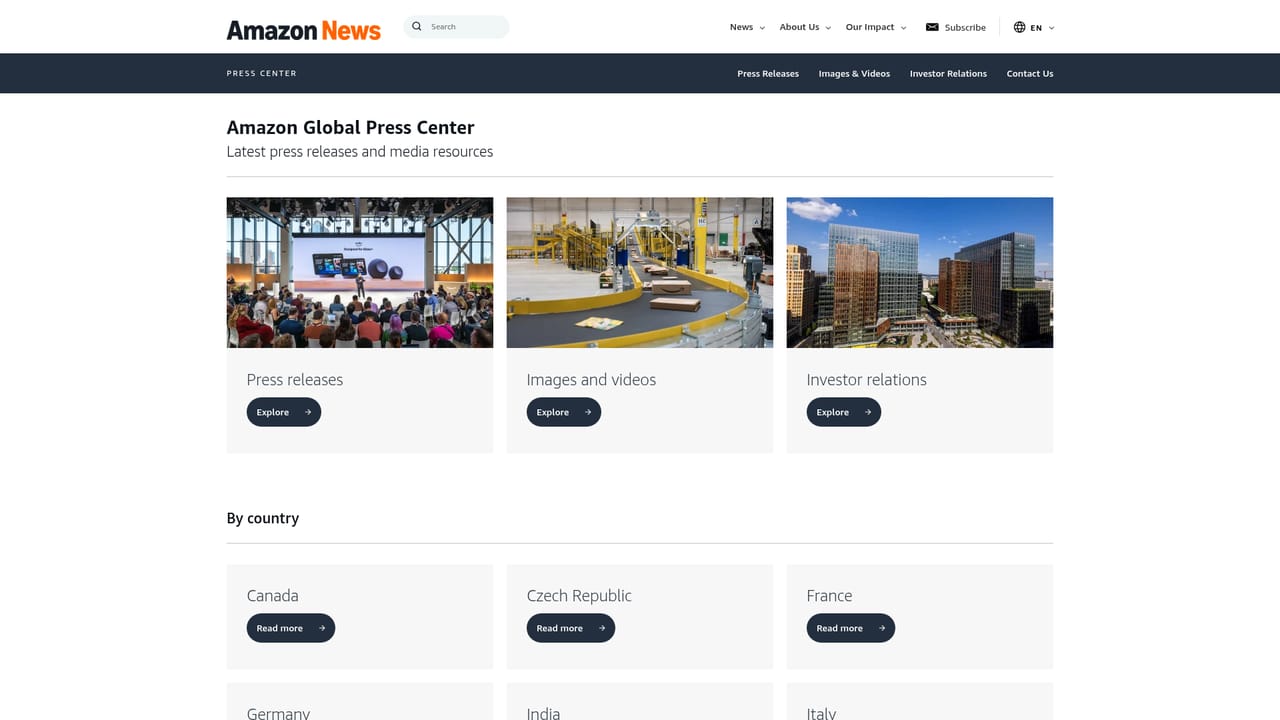Click the India country heading

pyautogui.click(x=543, y=713)
